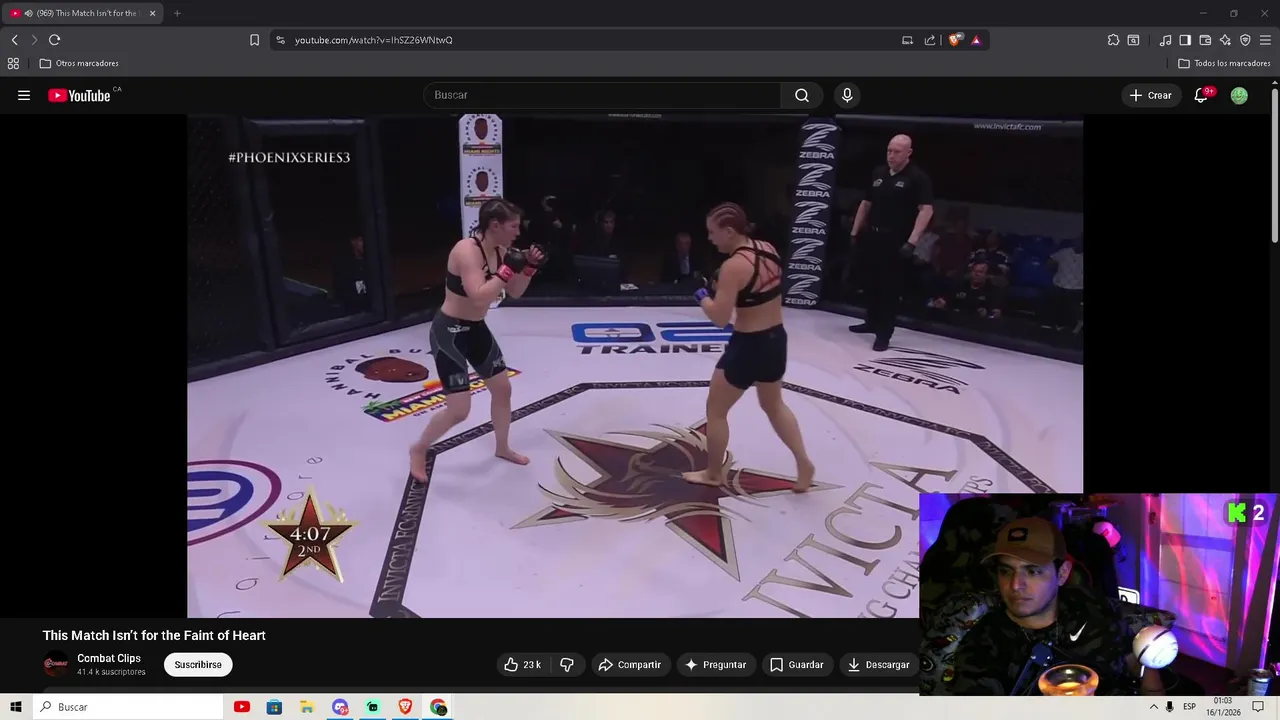Open the YouTube guide hamburger menu

(24, 95)
